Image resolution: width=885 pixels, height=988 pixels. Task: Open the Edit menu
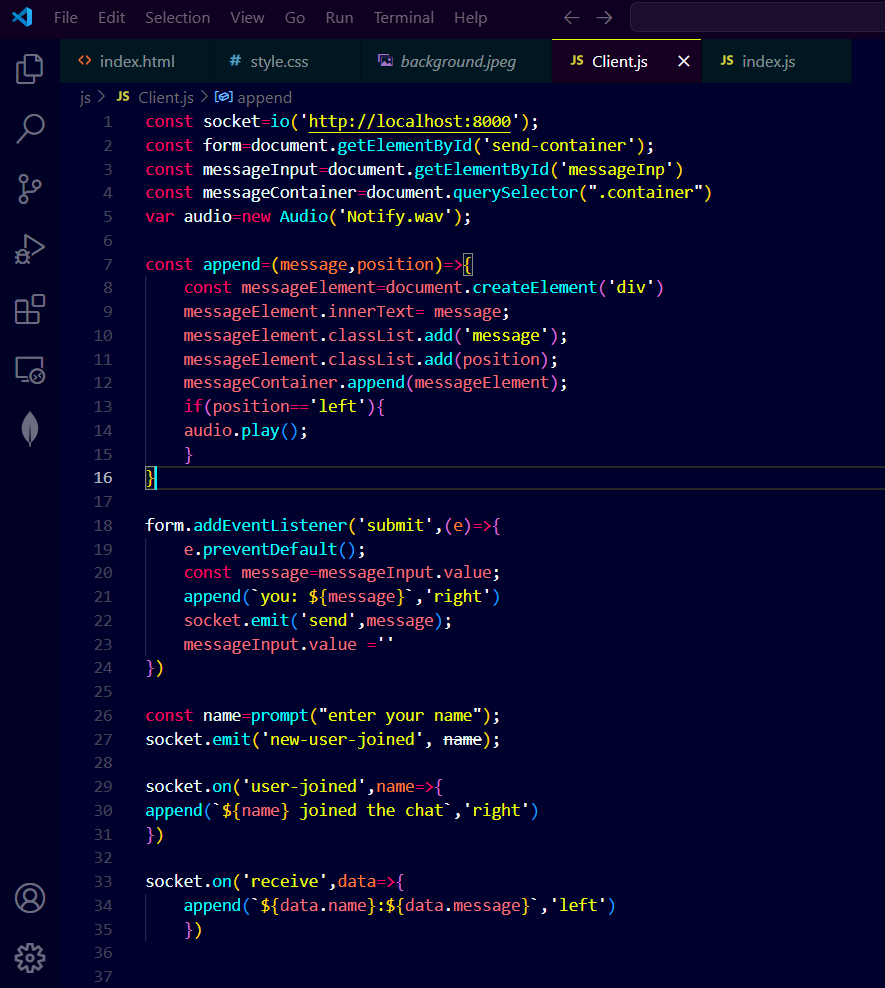click(111, 18)
